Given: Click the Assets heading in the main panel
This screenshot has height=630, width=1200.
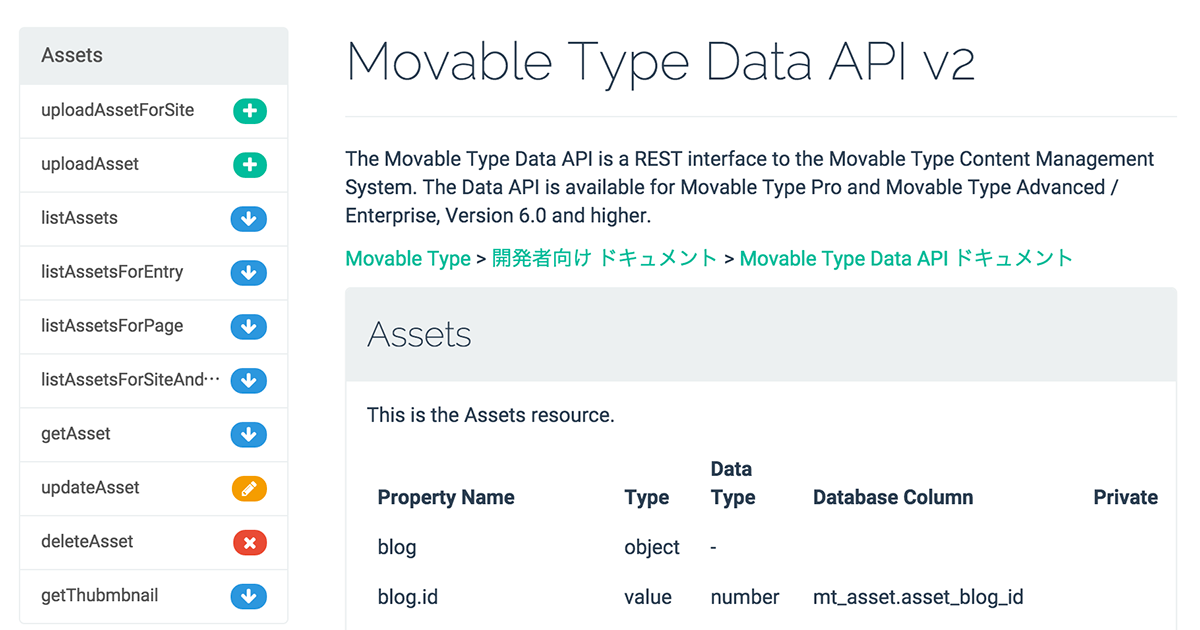Looking at the screenshot, I should (x=419, y=335).
